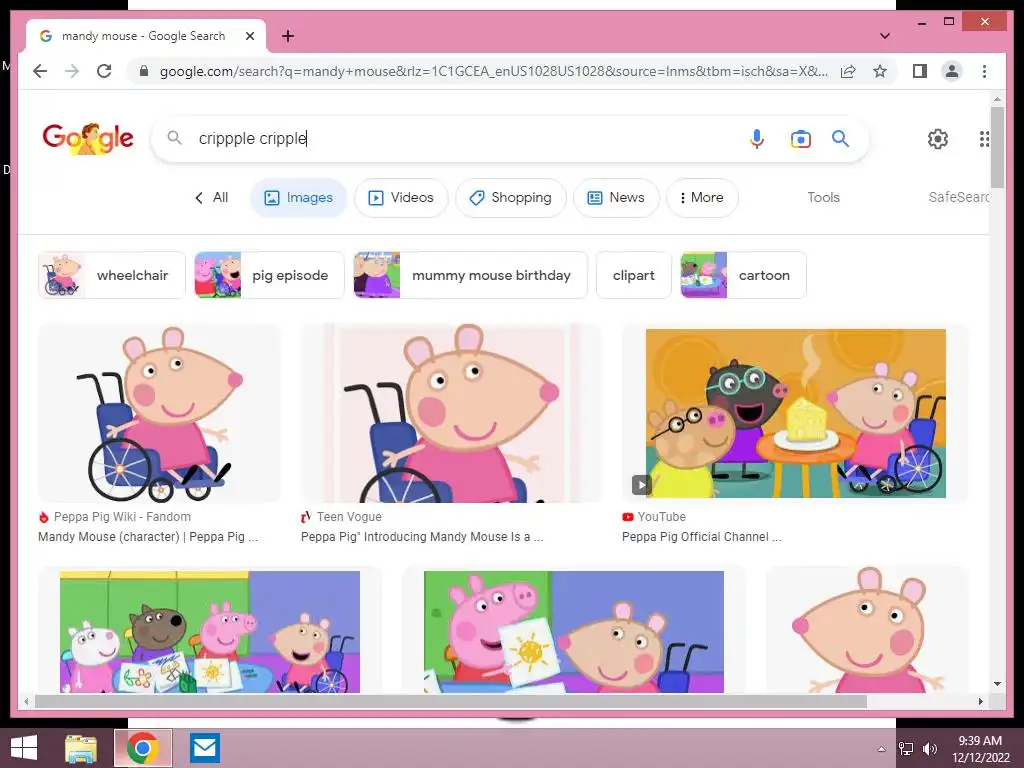
Task: Reload the current page
Action: pos(104,71)
